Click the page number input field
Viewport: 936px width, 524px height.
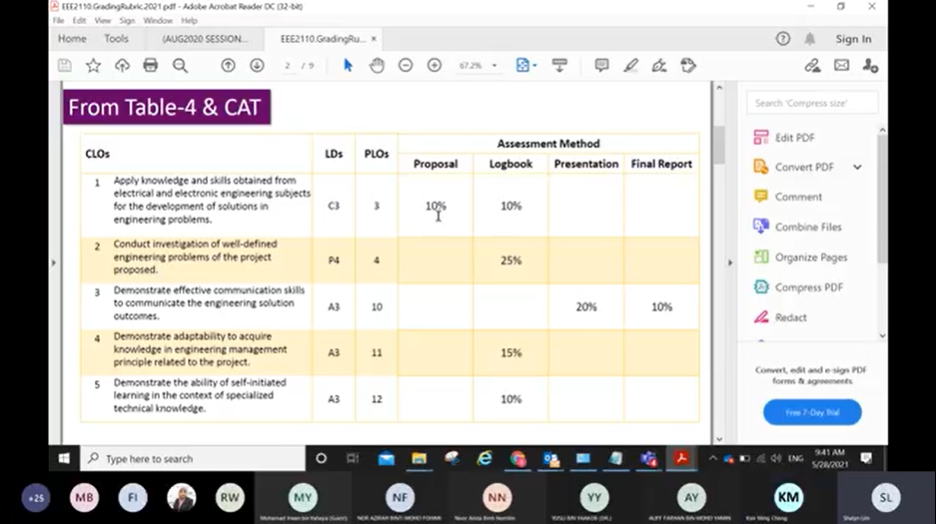[x=288, y=66]
